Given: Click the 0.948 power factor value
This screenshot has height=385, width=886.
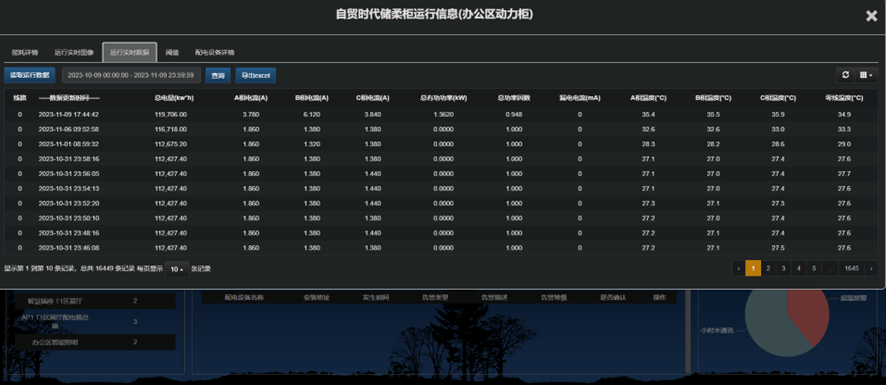Looking at the screenshot, I should (x=514, y=114).
